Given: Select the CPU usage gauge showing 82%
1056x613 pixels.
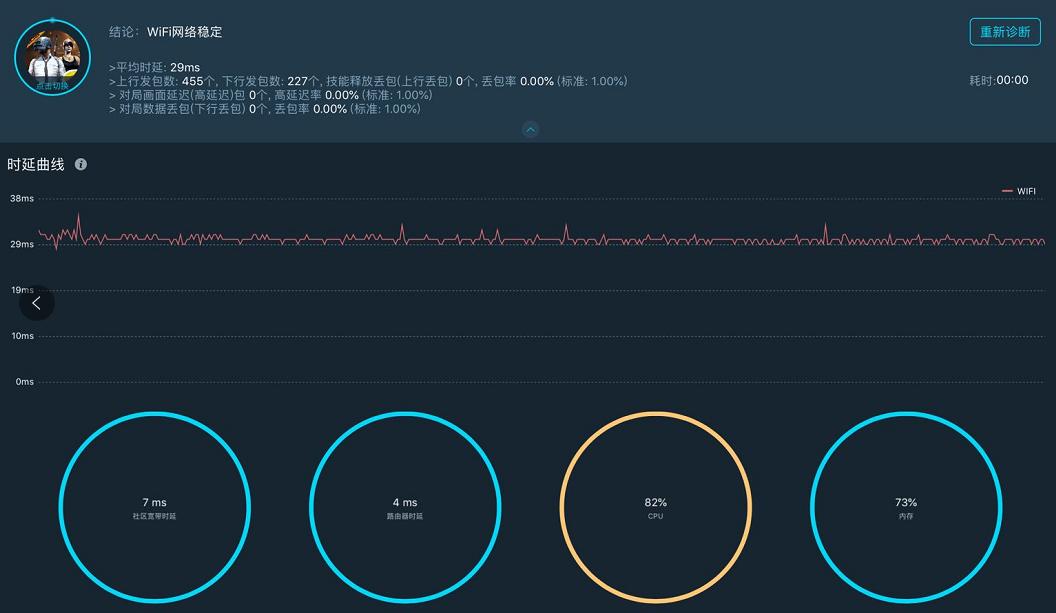Looking at the screenshot, I should (655, 507).
